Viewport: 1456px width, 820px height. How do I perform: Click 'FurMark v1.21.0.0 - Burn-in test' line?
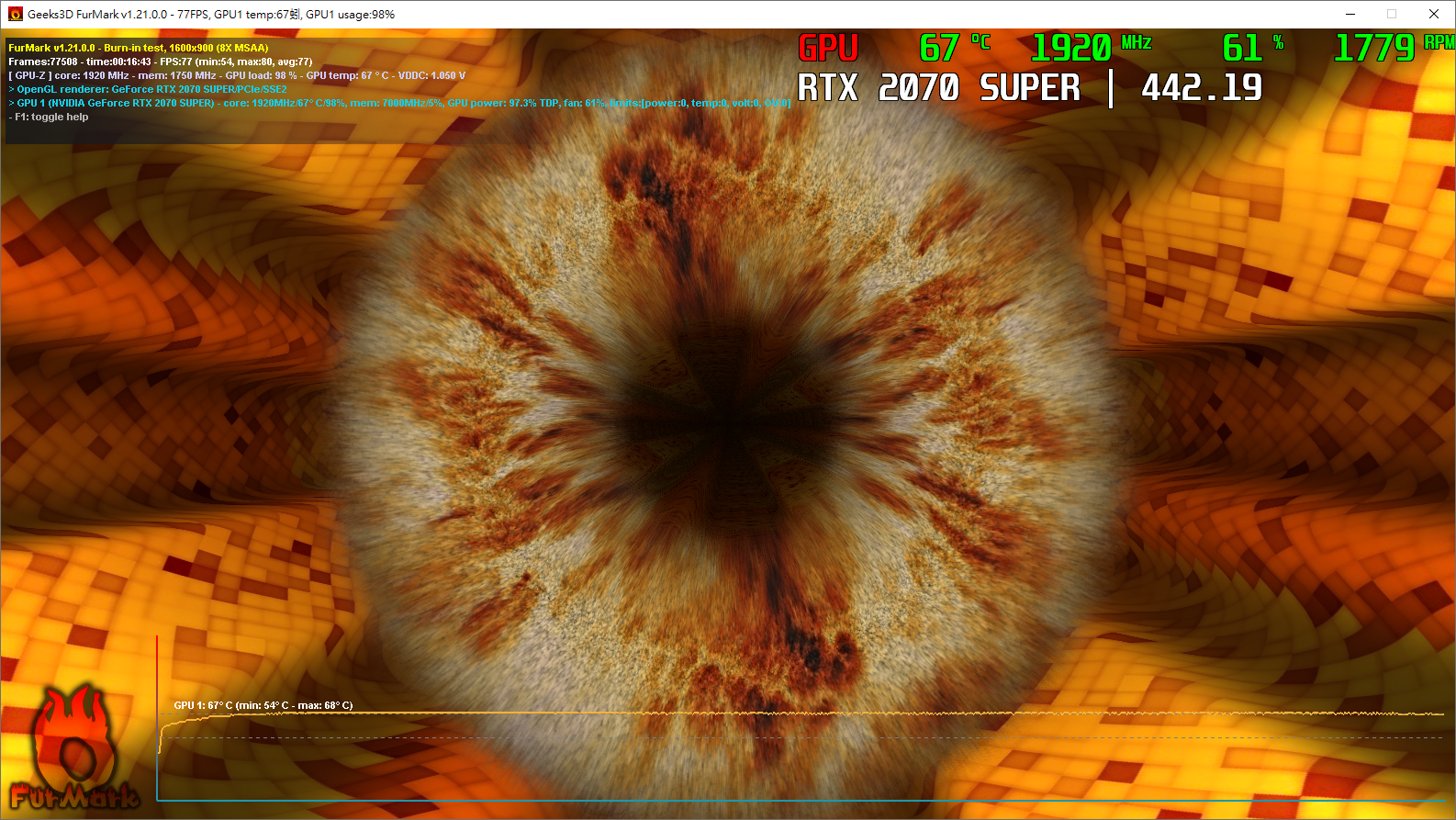coord(139,48)
